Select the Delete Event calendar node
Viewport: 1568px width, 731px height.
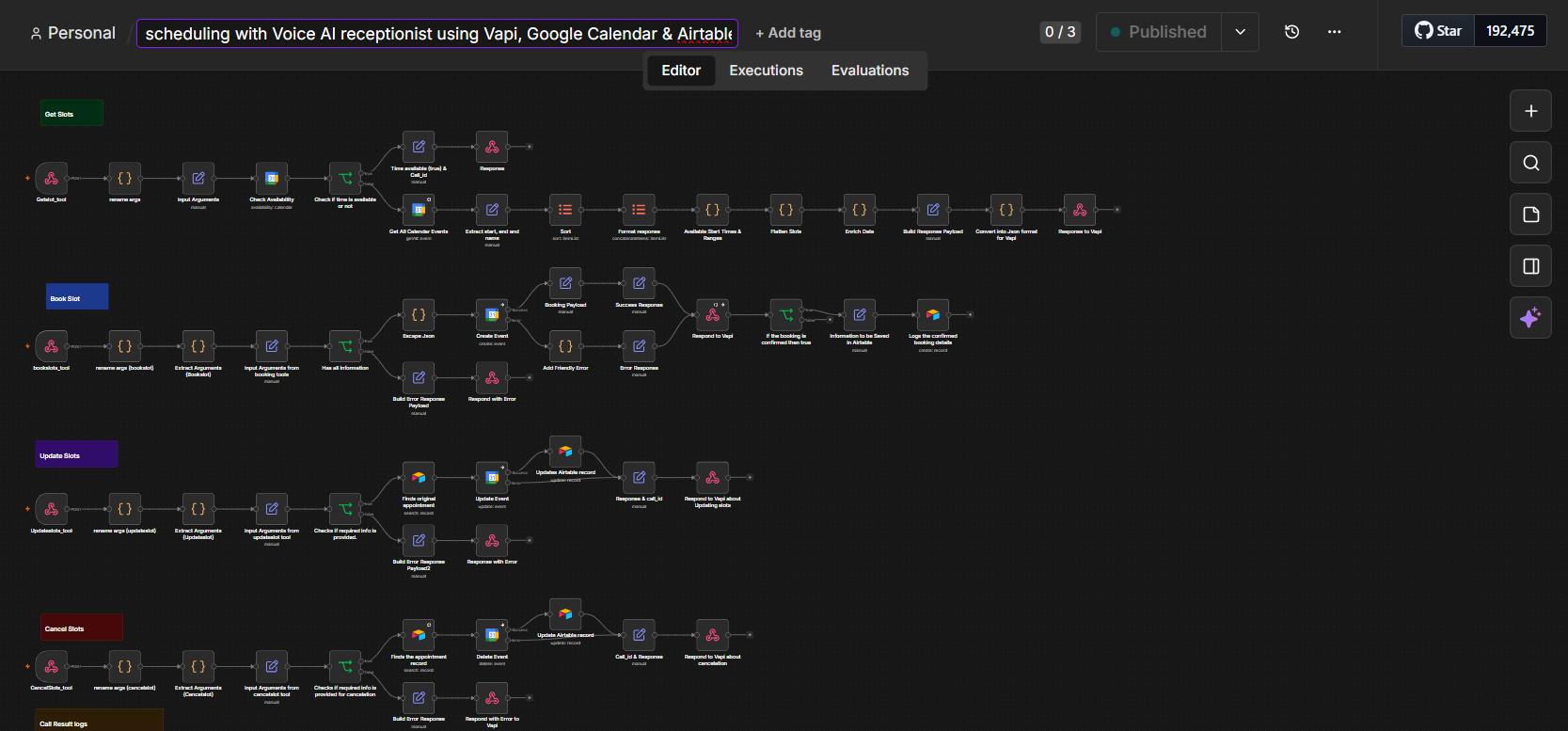coord(492,635)
